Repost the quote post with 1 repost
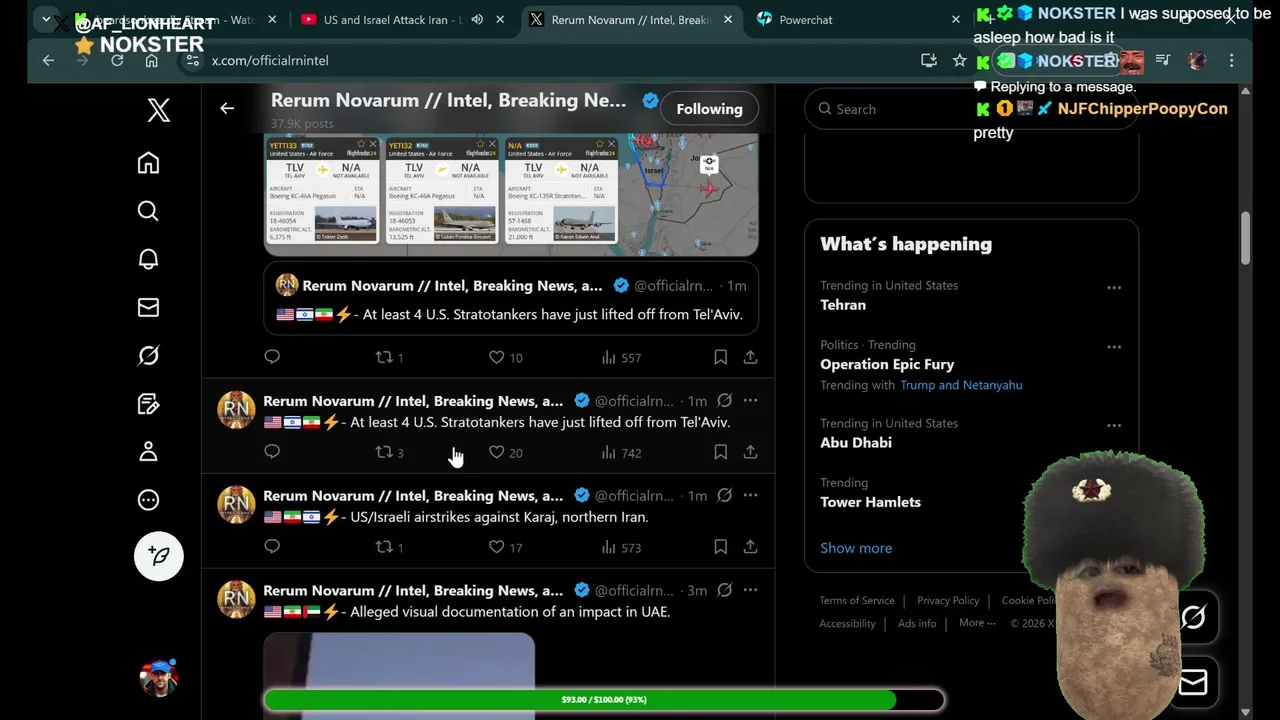 [x=389, y=357]
